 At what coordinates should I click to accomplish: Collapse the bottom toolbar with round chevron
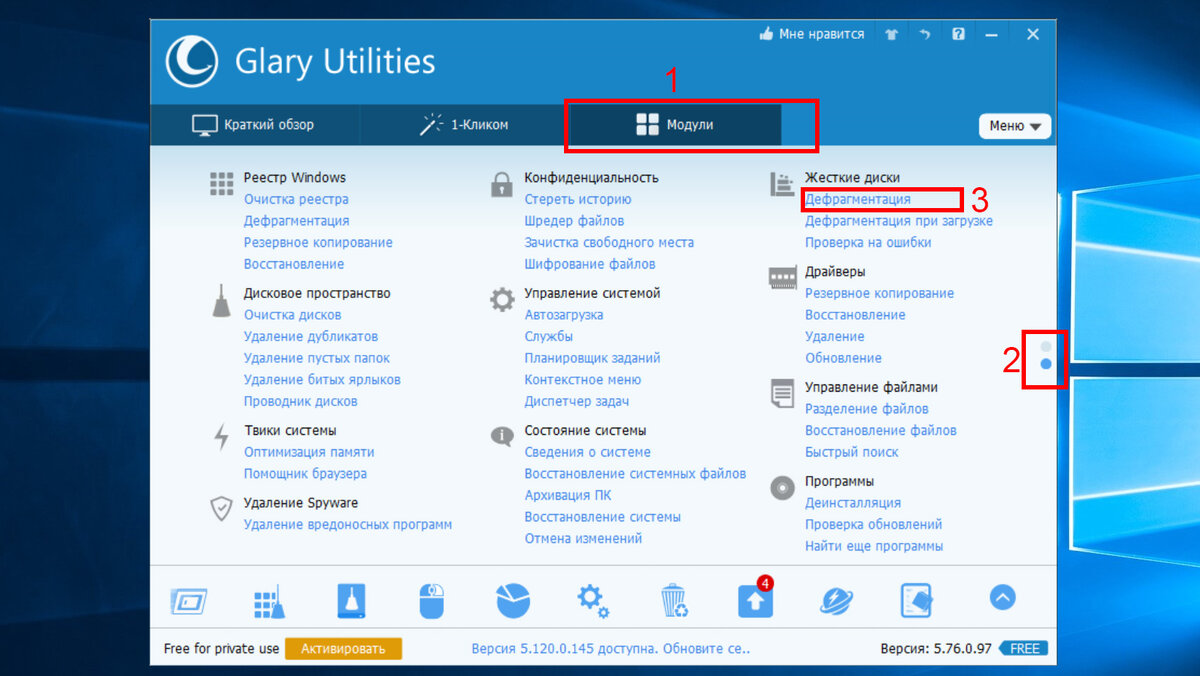tap(1003, 597)
